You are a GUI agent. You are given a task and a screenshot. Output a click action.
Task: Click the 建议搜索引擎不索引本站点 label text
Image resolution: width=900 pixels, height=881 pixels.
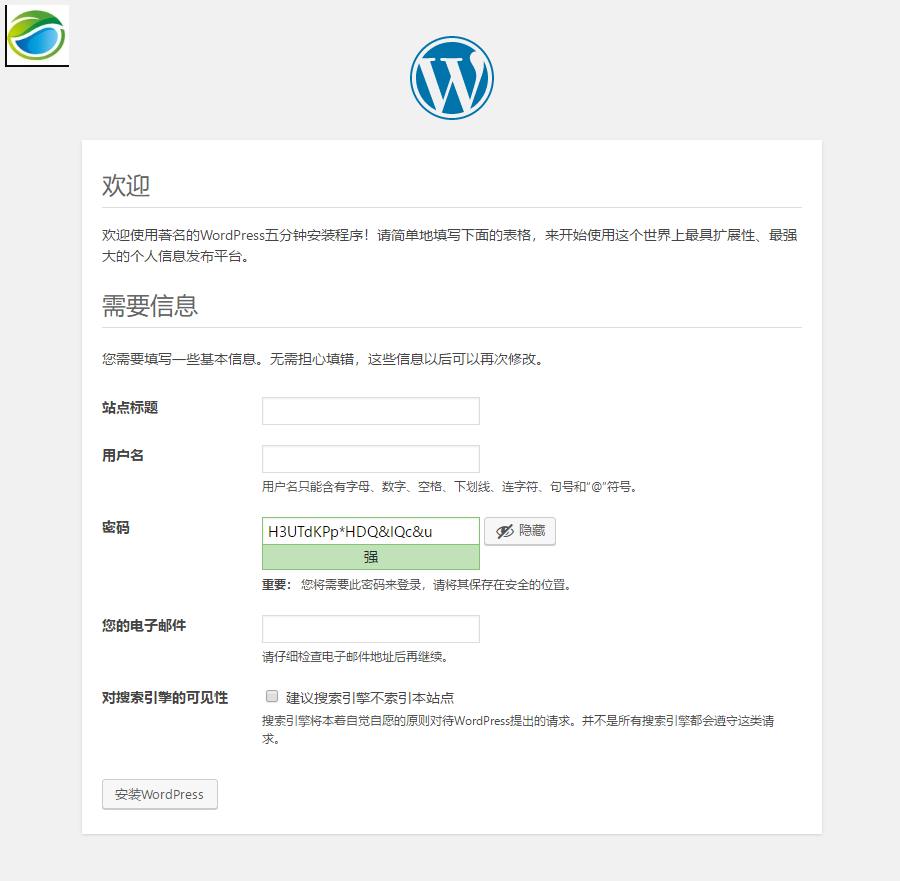(x=370, y=698)
